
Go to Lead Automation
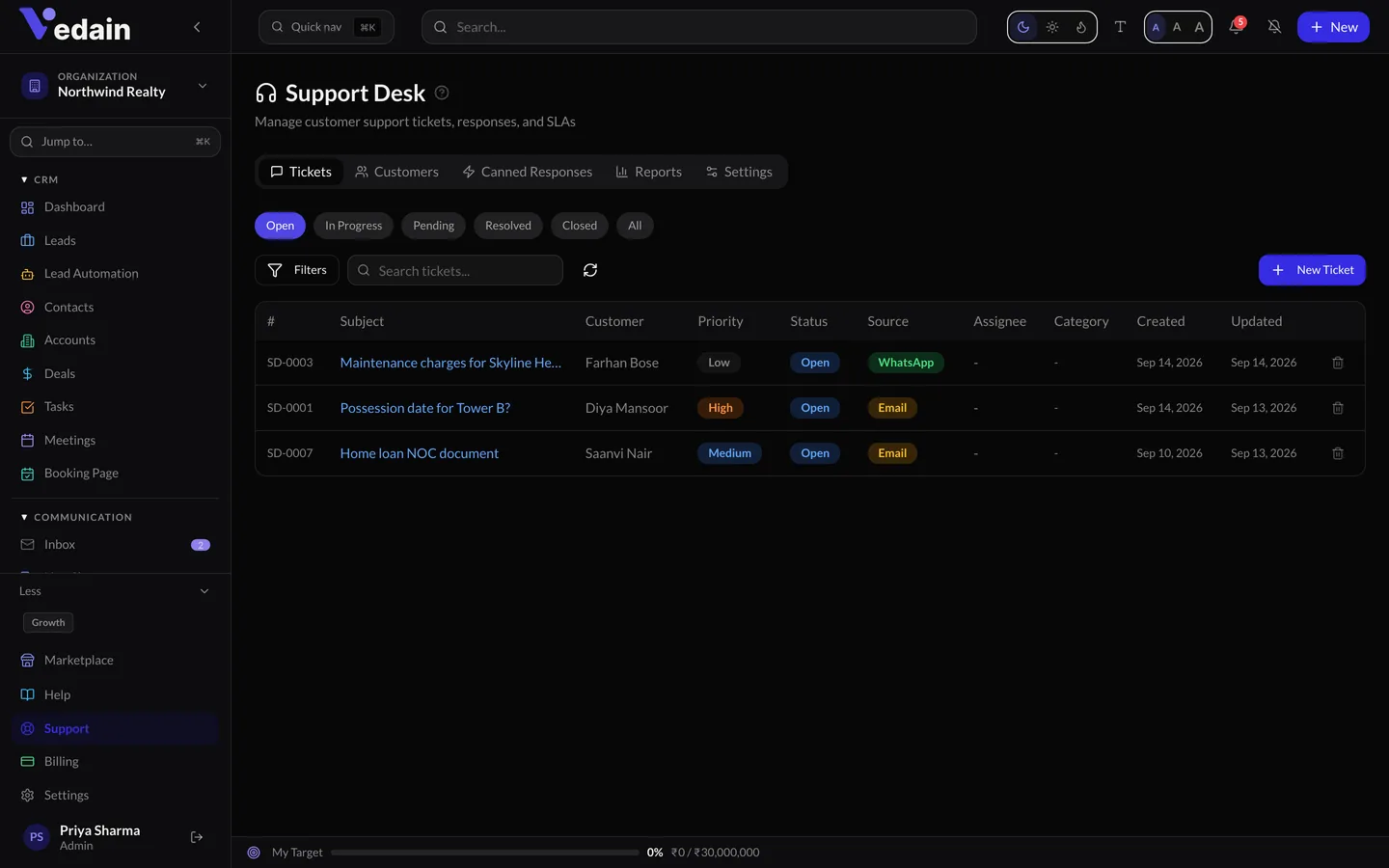click(115, 274)
